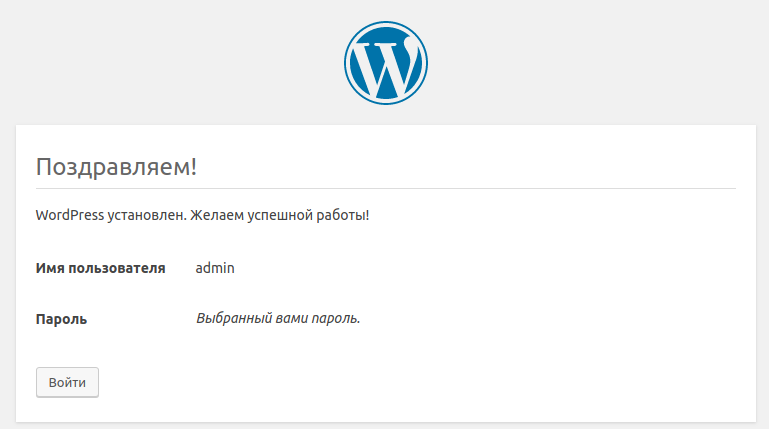Click the admin username value
The width and height of the screenshot is (769, 429).
point(215,268)
